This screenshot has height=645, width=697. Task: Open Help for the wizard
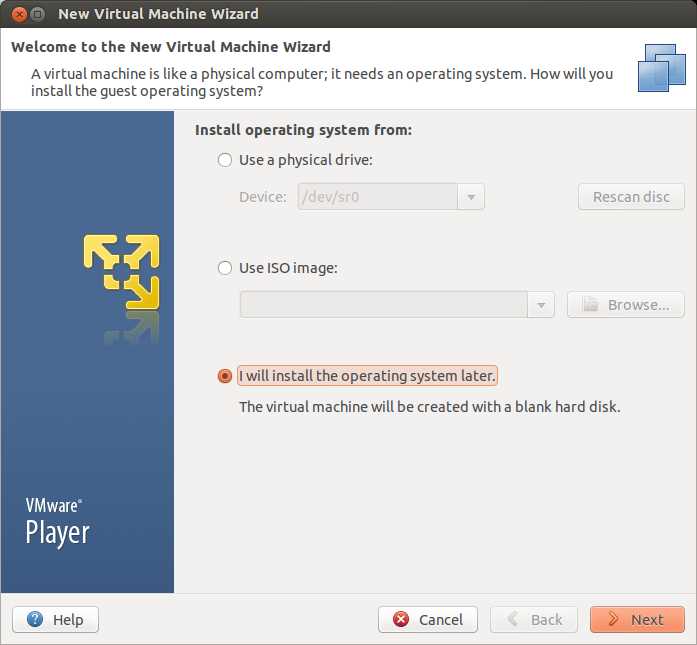click(56, 619)
